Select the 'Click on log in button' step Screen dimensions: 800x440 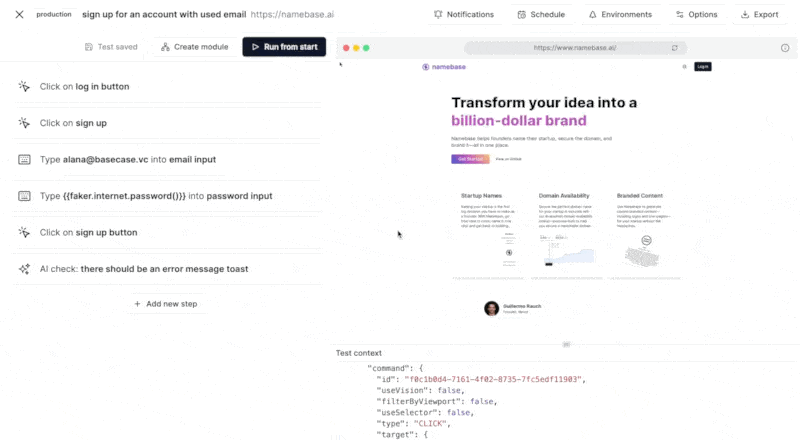pos(167,86)
